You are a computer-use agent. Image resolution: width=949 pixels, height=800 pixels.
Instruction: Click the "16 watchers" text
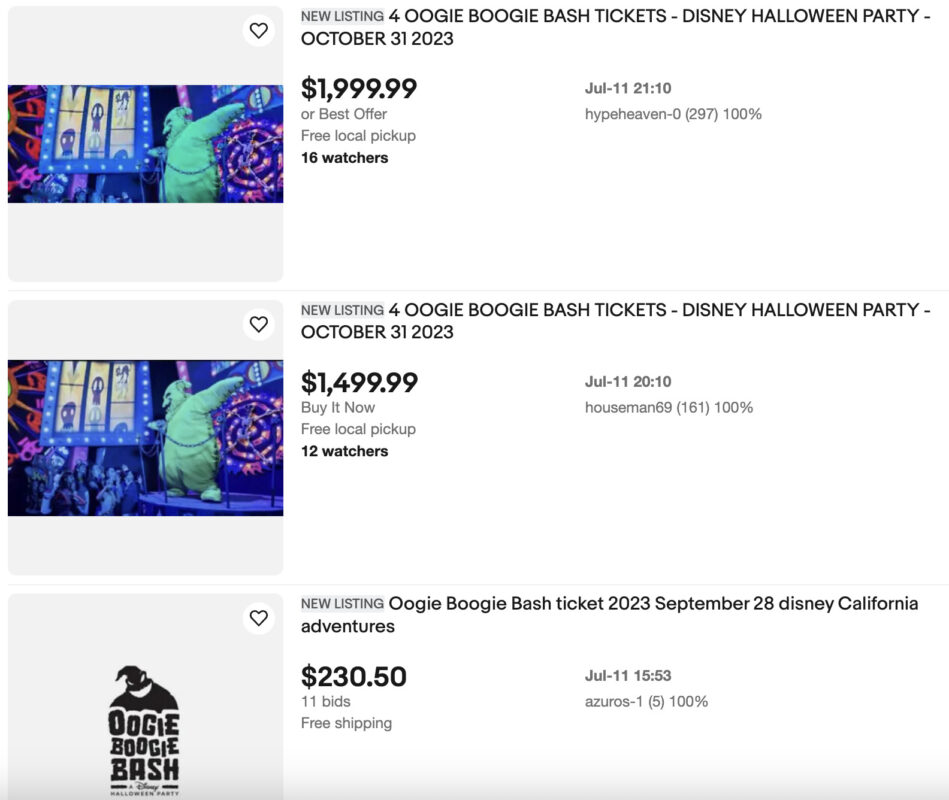click(x=344, y=158)
